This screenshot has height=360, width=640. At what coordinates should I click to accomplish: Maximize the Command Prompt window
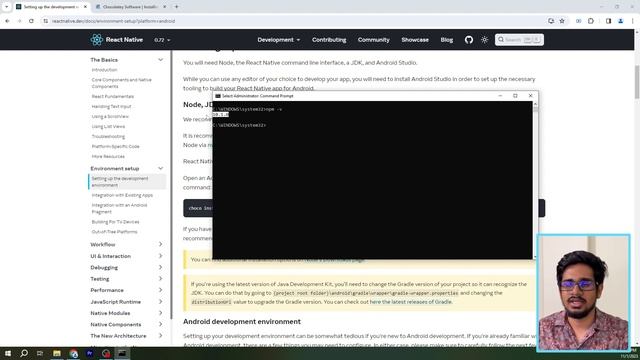tap(515, 96)
